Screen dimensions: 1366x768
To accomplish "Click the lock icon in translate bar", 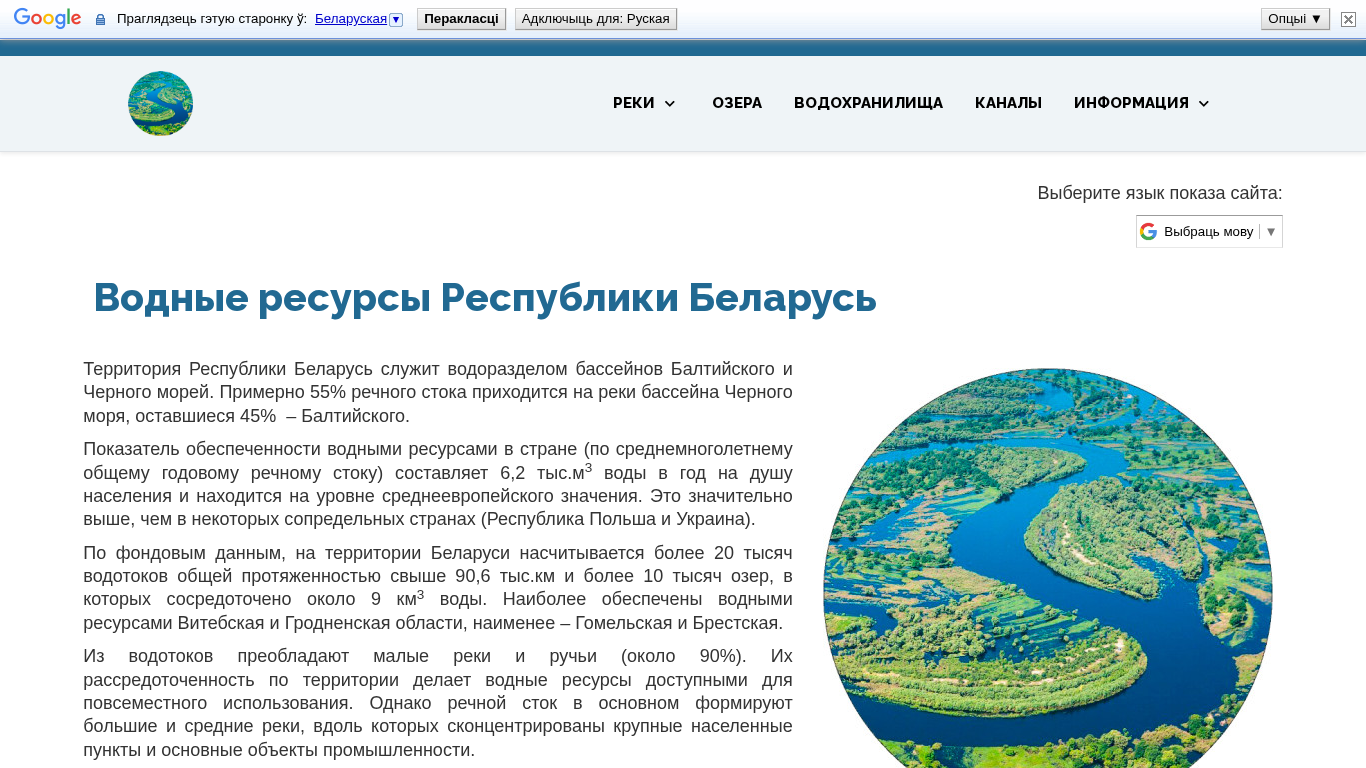I will (100, 19).
